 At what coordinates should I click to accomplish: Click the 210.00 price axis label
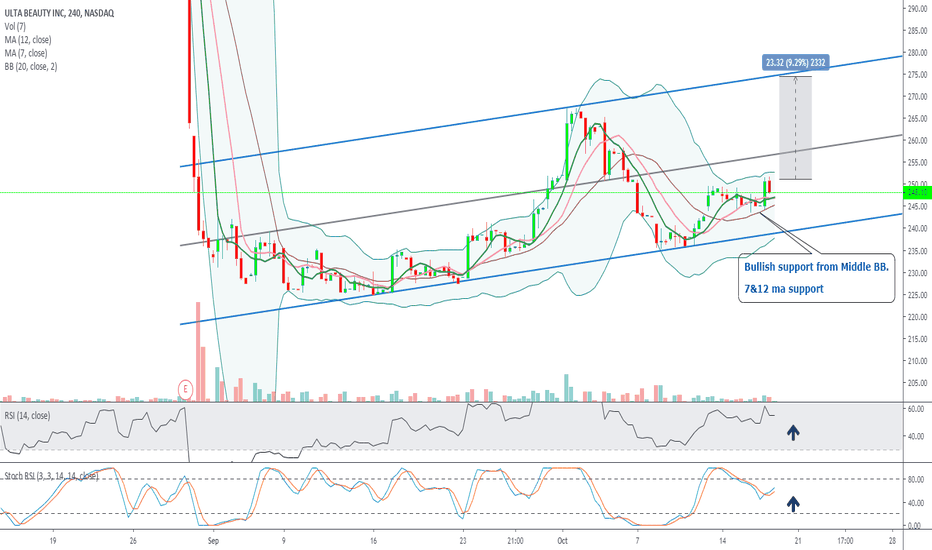[x=917, y=361]
